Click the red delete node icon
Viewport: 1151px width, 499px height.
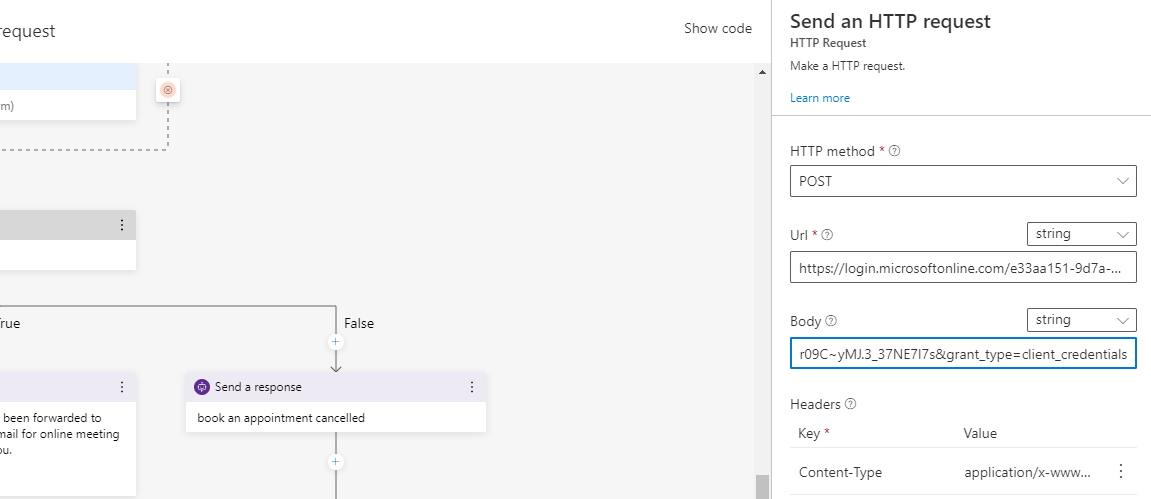167,90
